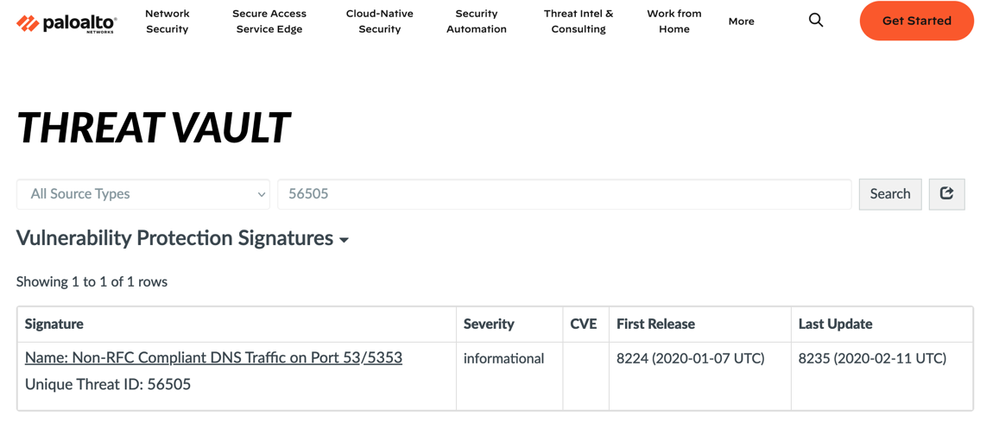Click the First Release column header

(x=655, y=324)
